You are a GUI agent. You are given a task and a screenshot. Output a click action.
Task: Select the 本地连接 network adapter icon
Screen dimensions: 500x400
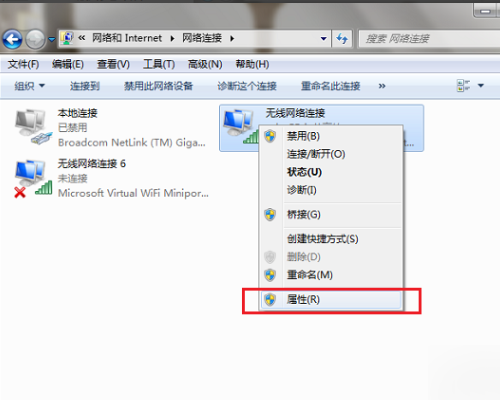click(x=33, y=127)
